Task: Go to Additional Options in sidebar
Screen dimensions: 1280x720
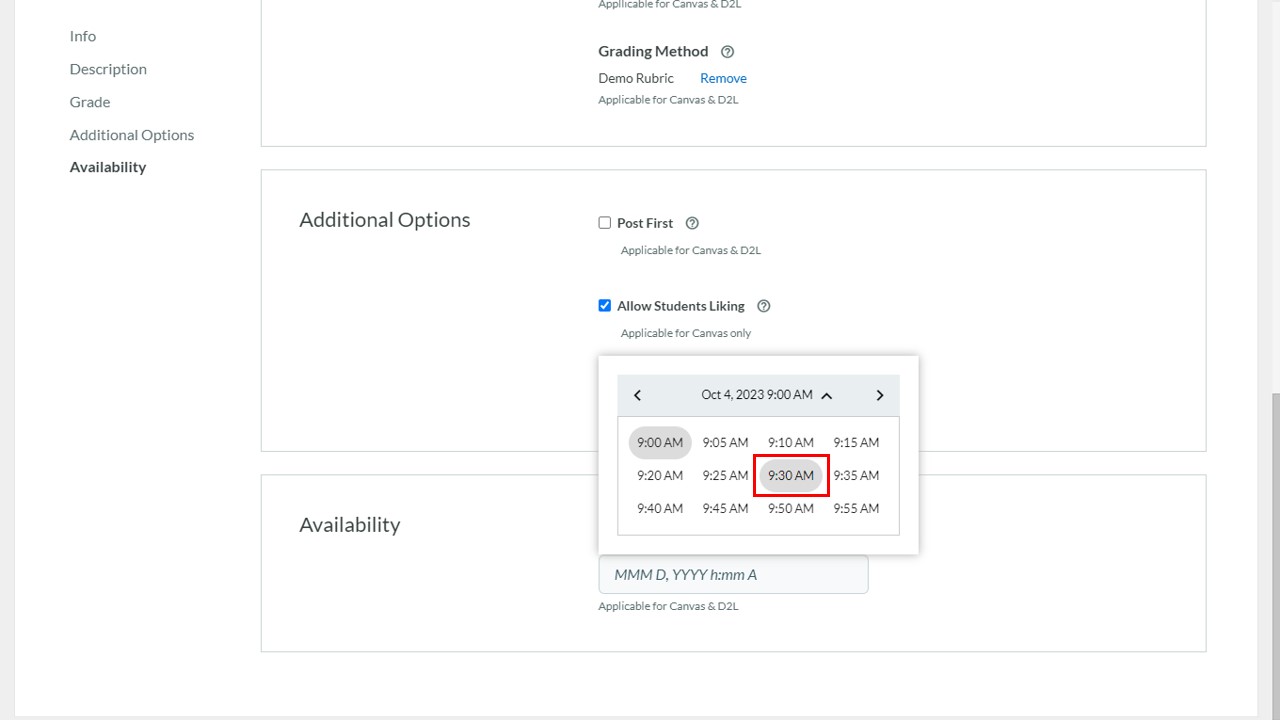Action: (x=132, y=135)
